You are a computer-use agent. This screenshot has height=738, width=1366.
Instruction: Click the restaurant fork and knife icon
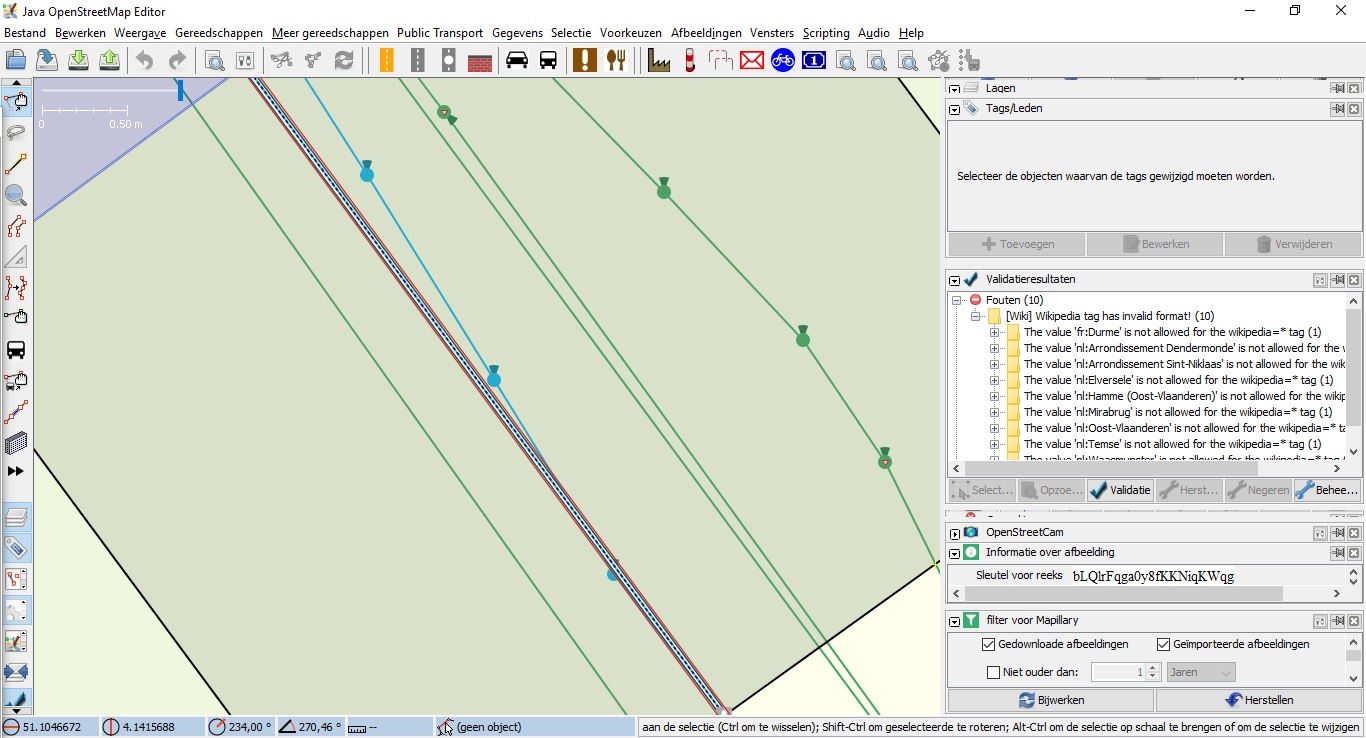[x=616, y=60]
